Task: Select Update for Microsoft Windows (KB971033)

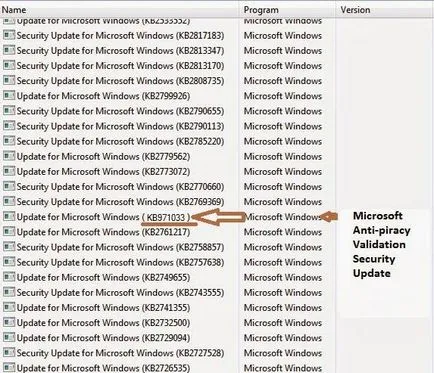Action: click(103, 217)
